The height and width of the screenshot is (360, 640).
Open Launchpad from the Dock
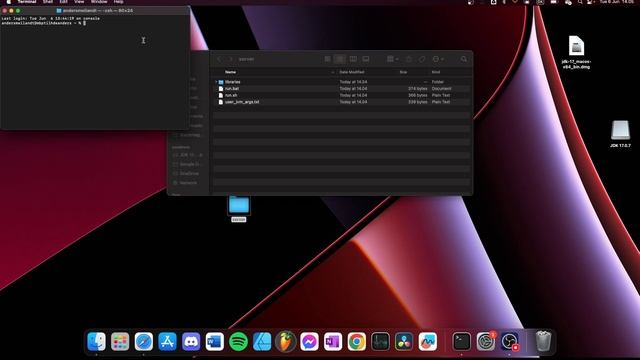coord(120,342)
